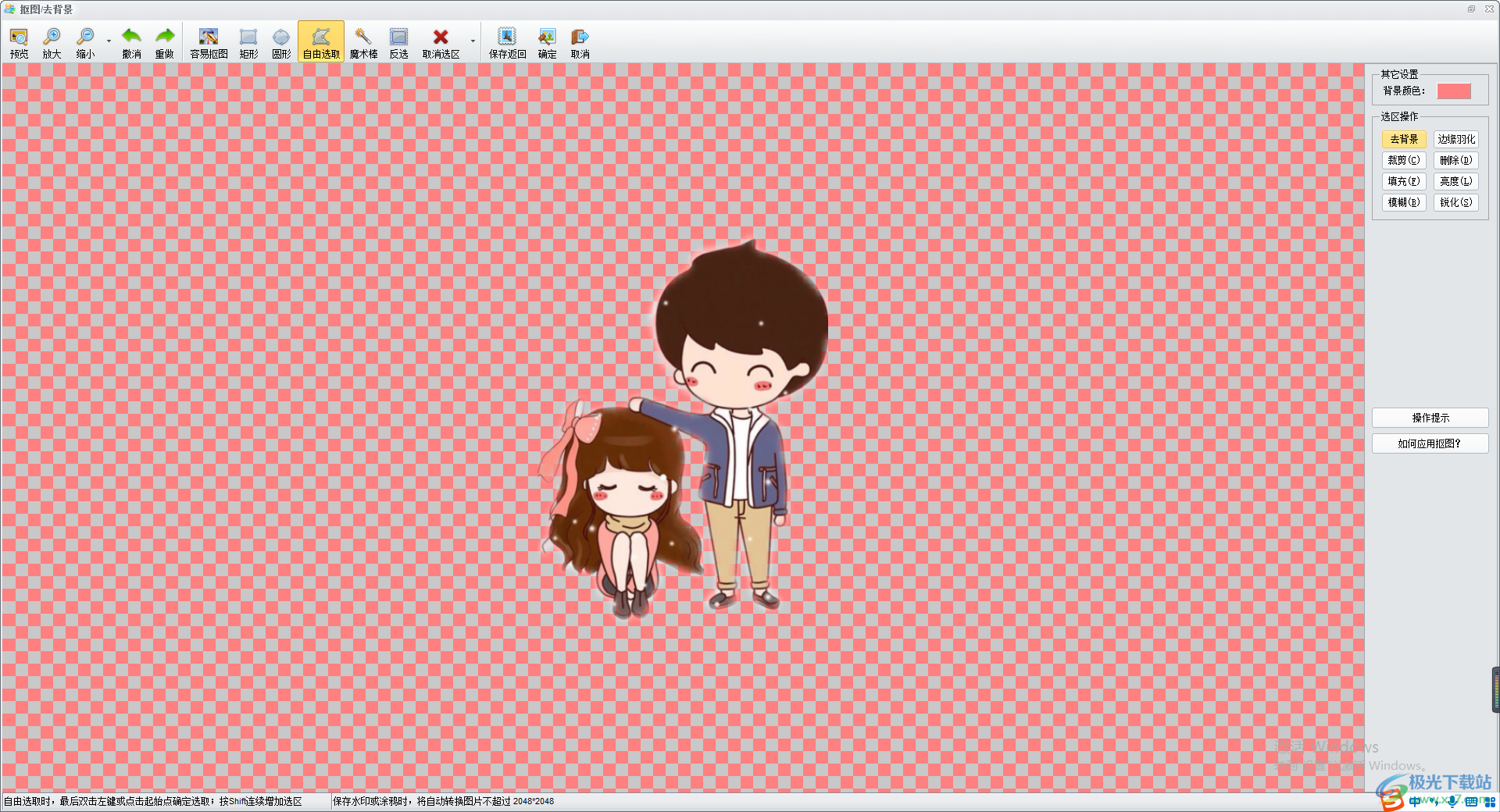Apply blur via 模糊(B) button

coord(1404,202)
